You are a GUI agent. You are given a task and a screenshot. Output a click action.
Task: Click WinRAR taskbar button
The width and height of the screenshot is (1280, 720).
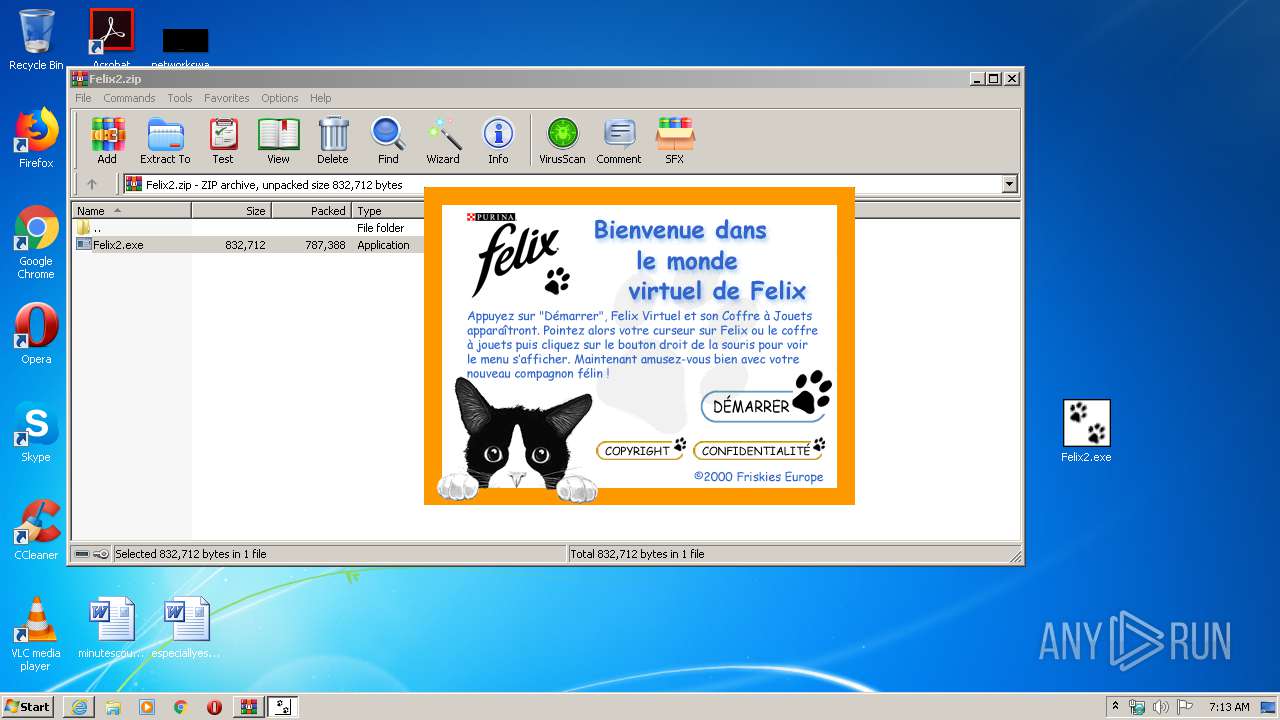coord(248,707)
